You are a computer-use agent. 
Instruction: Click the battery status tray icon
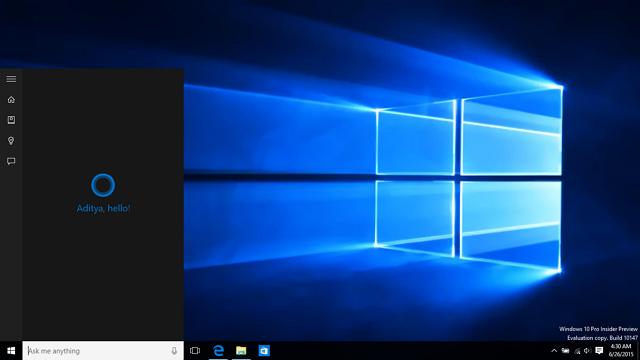click(565, 351)
